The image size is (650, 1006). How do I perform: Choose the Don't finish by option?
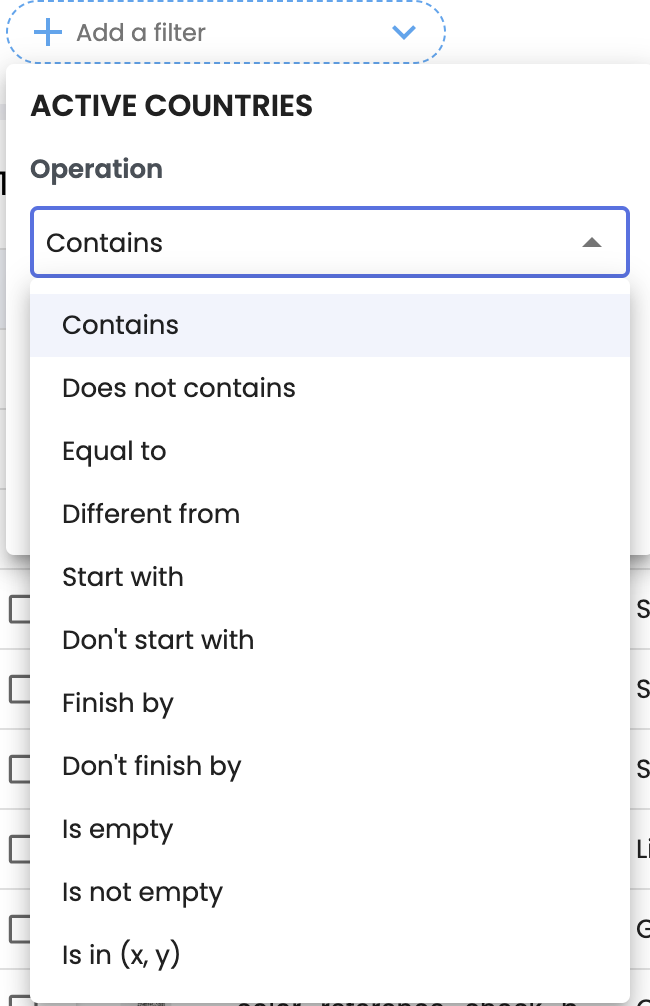pos(152,766)
